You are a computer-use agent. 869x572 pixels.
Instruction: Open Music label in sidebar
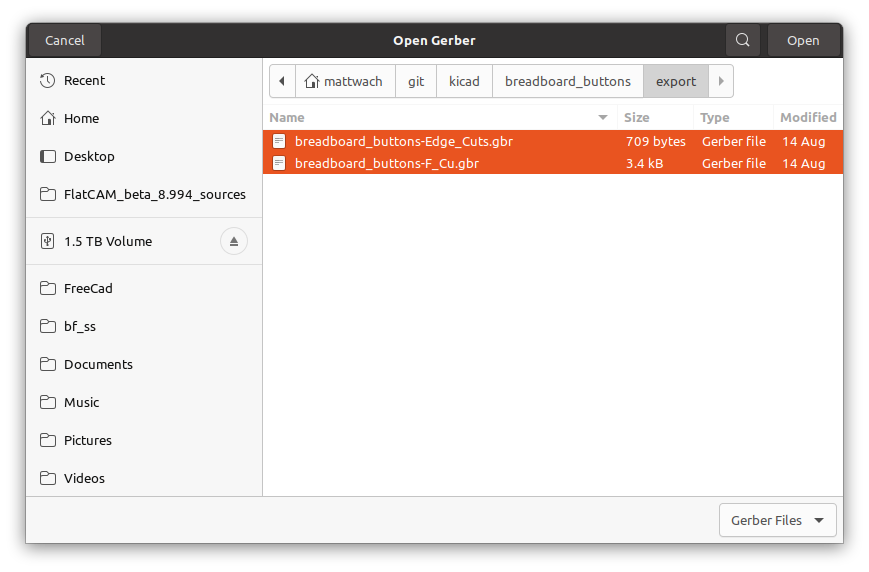[81, 402]
